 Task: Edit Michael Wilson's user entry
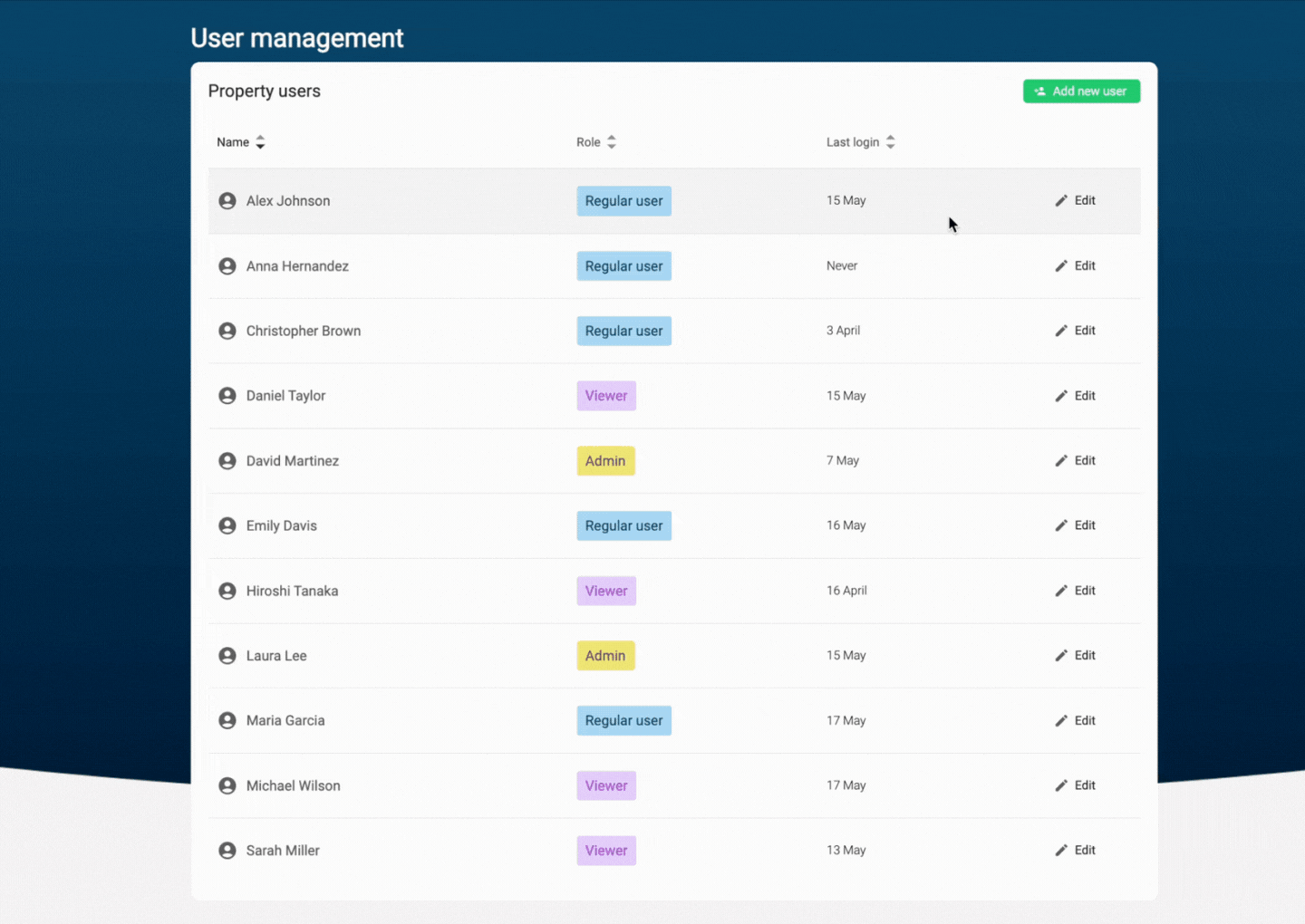pos(1076,785)
